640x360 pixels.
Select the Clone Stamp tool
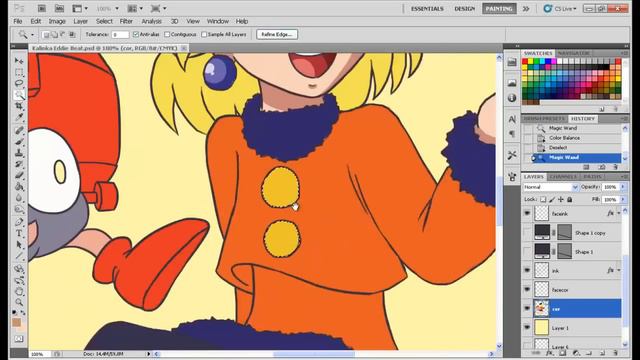point(19,153)
